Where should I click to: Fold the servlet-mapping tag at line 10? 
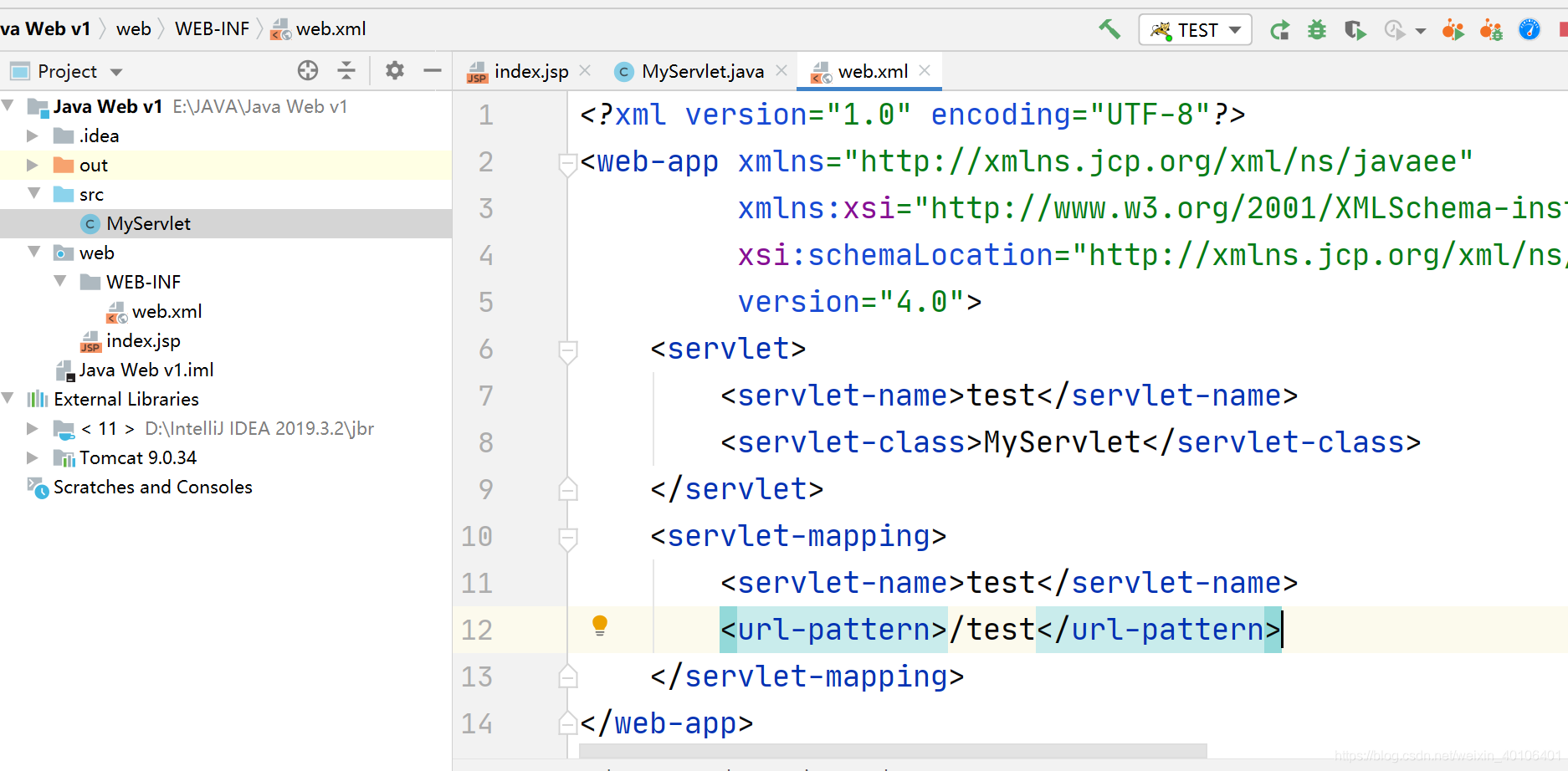[x=568, y=539]
